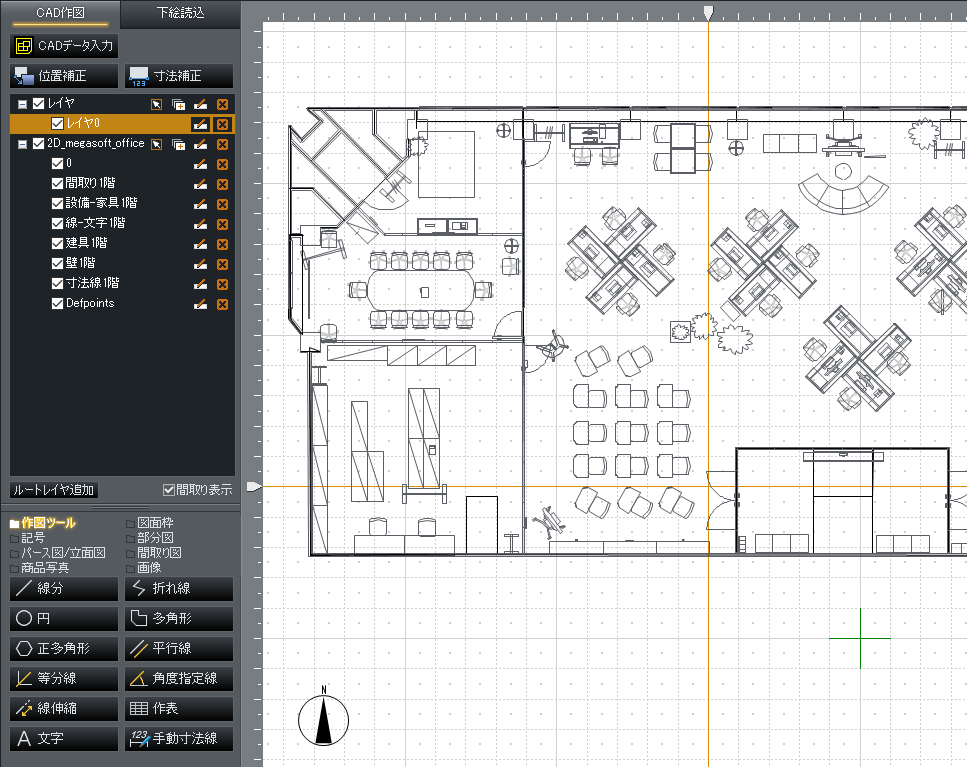Delete the 壁1階 layer with X icon
This screenshot has width=967, height=767.
223,264
